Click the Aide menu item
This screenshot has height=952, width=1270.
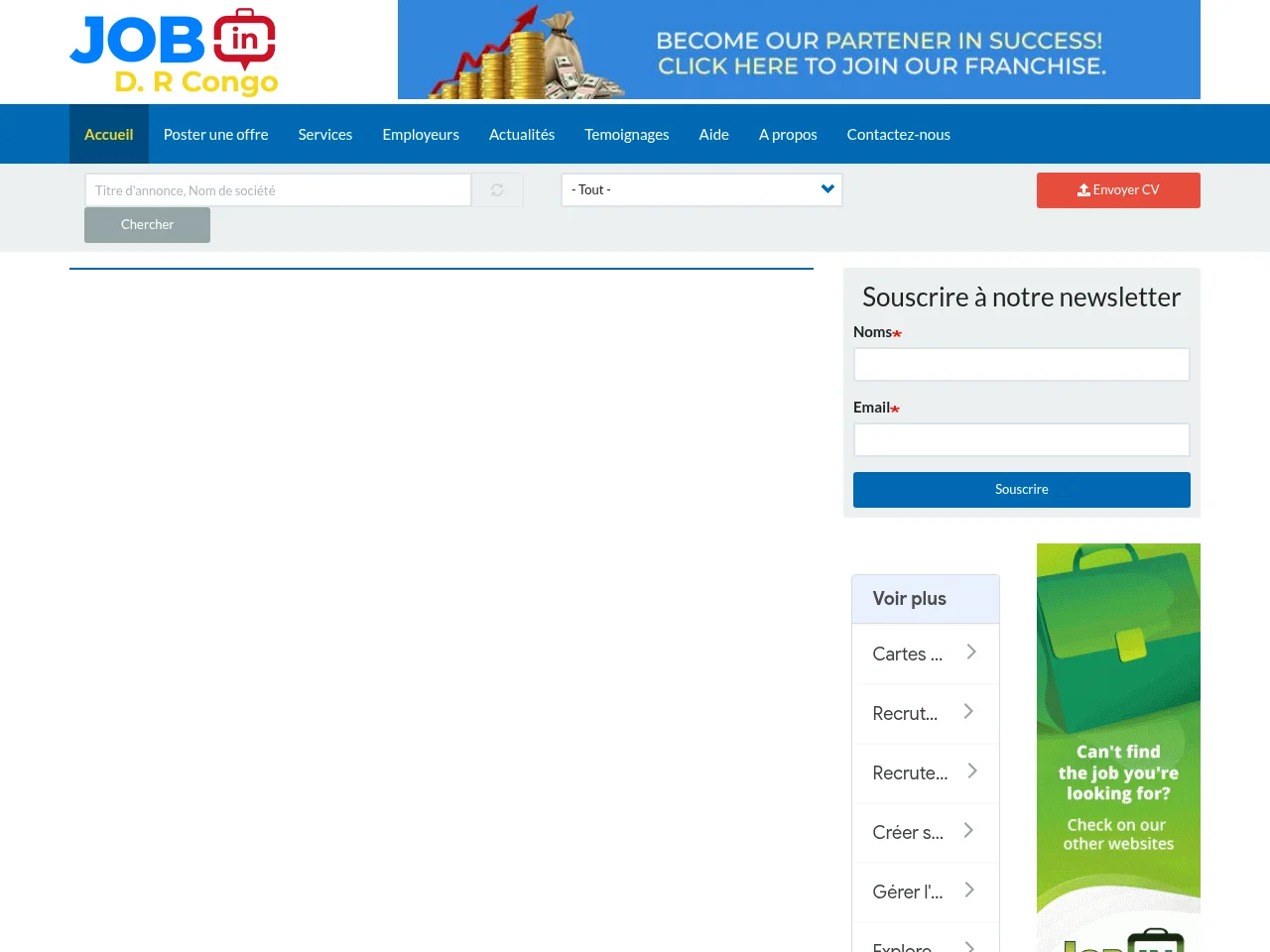[714, 134]
